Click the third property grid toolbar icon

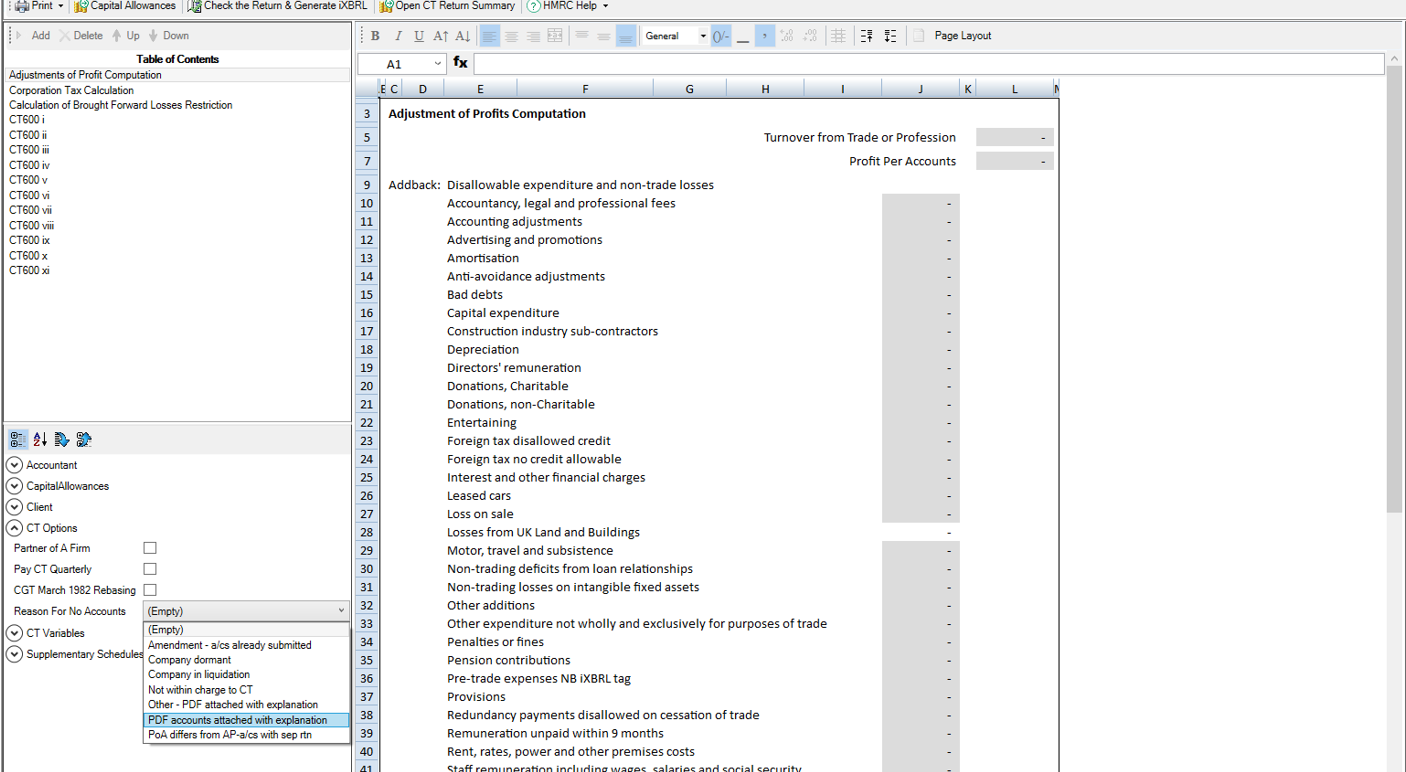click(x=62, y=439)
